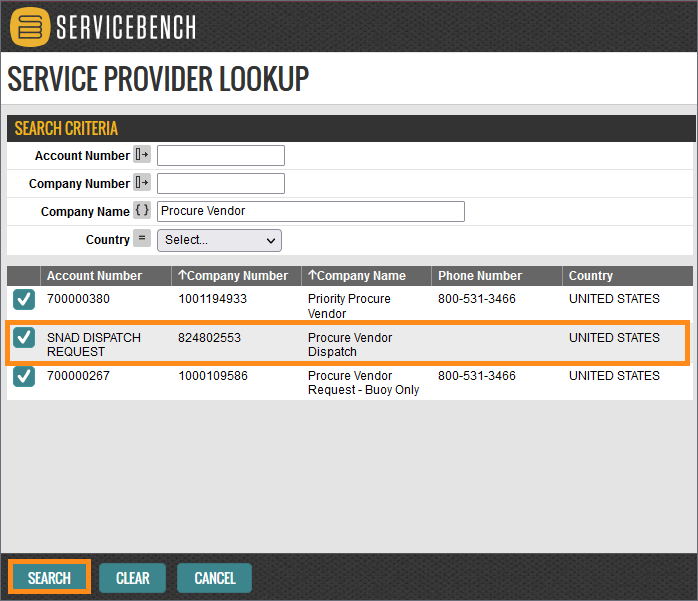Toggle checkbox for account 700000267

[24, 376]
